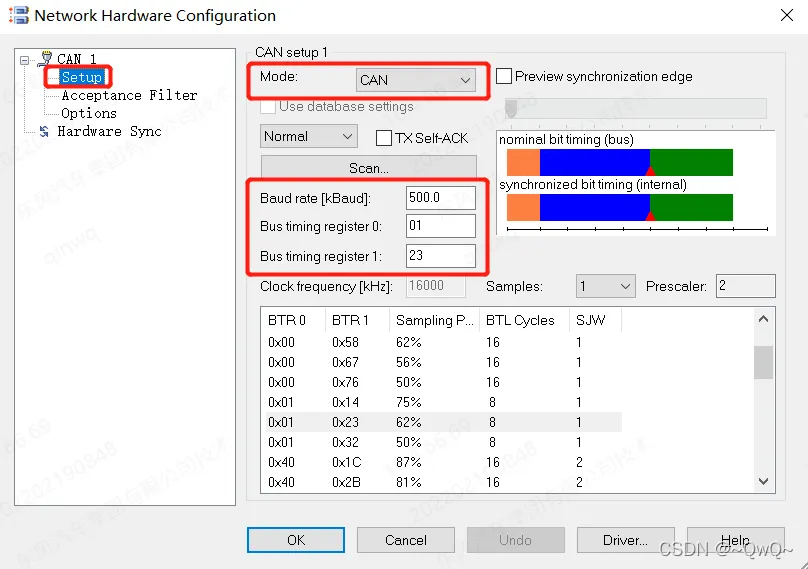Open the Mode CAN dropdown
The width and height of the screenshot is (808, 569).
coord(415,80)
